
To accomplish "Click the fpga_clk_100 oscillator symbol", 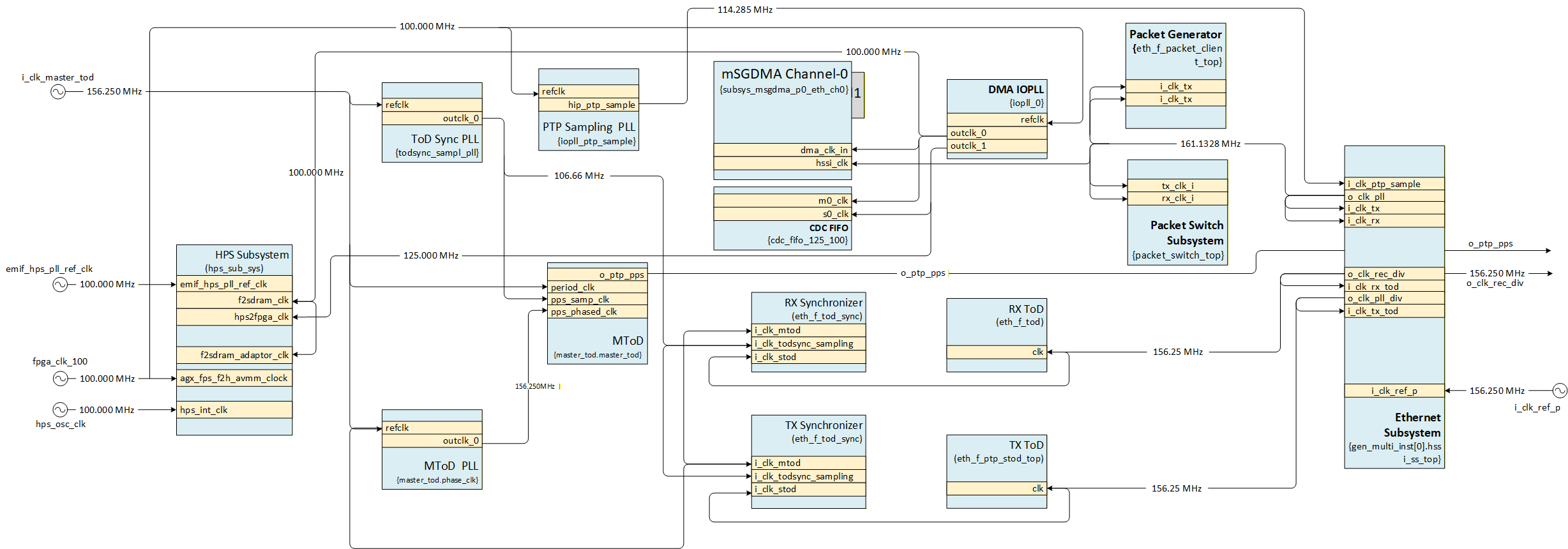I will point(60,379).
